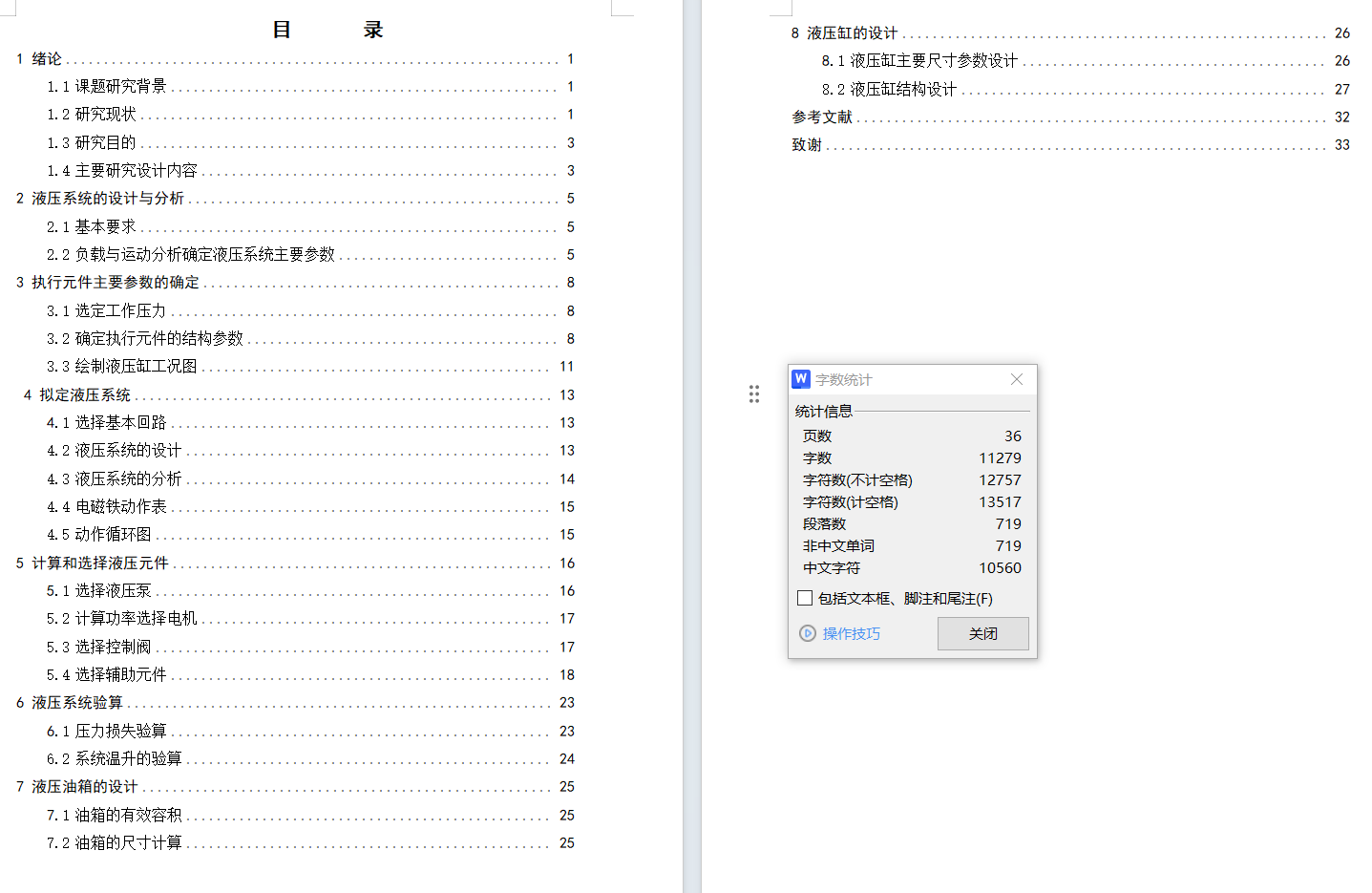Go to the 4 拟定液压系统 entry

pyautogui.click(x=299, y=394)
